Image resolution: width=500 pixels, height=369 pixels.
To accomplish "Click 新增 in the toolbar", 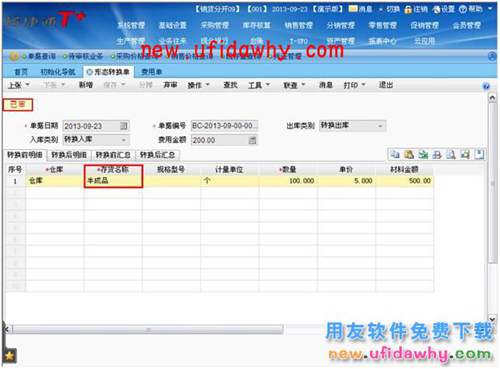I will [86, 85].
